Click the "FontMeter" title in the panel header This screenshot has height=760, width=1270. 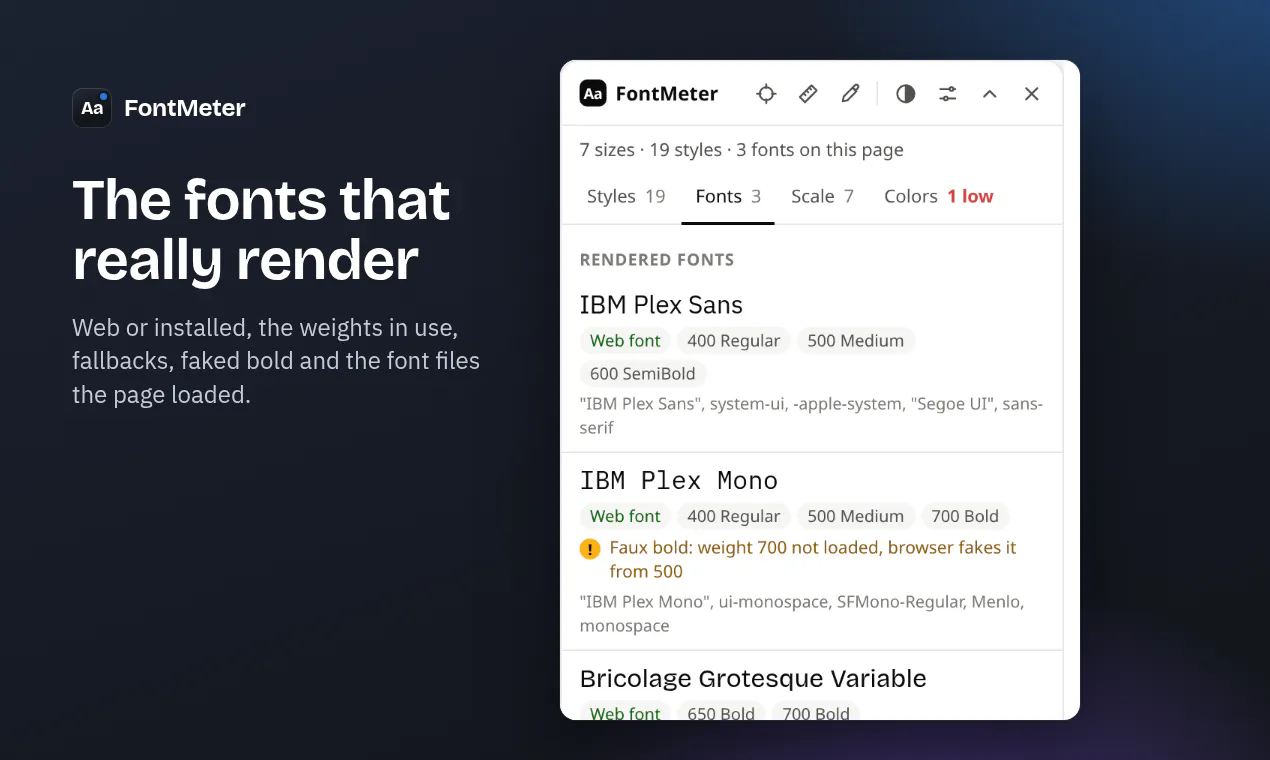667,94
